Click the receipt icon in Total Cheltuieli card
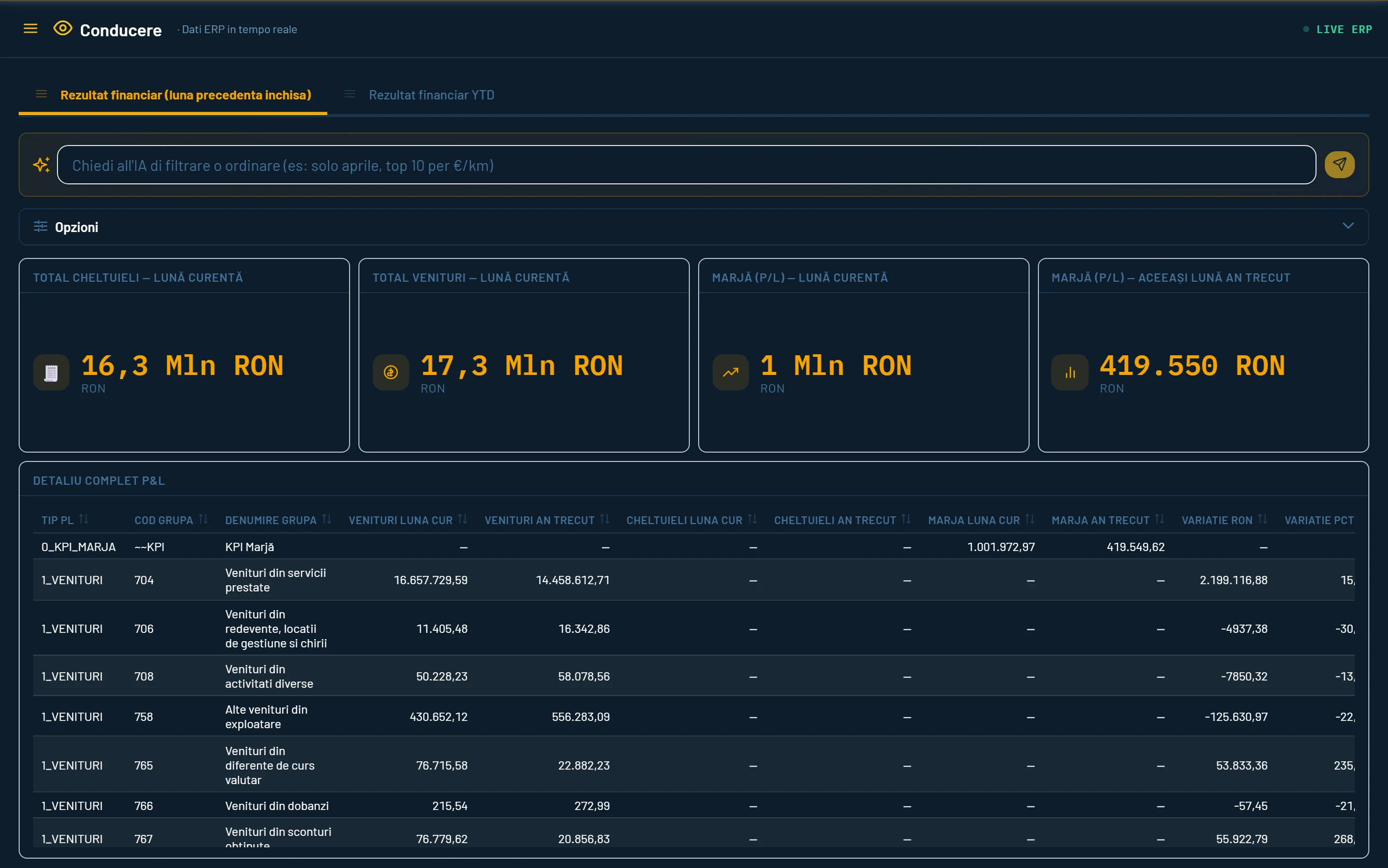 [51, 373]
